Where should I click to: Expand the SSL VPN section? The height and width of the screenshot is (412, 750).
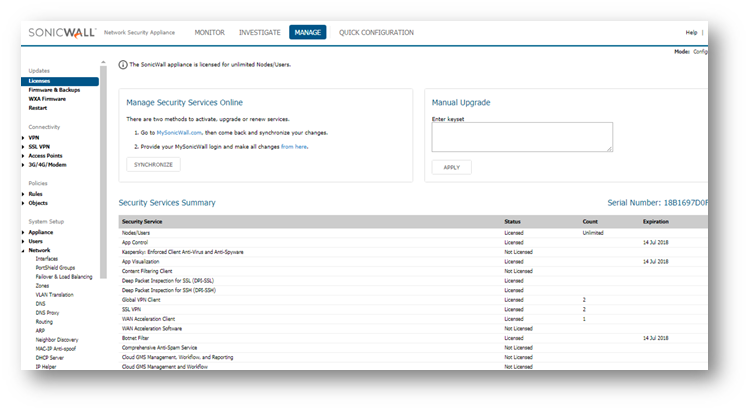(23, 146)
